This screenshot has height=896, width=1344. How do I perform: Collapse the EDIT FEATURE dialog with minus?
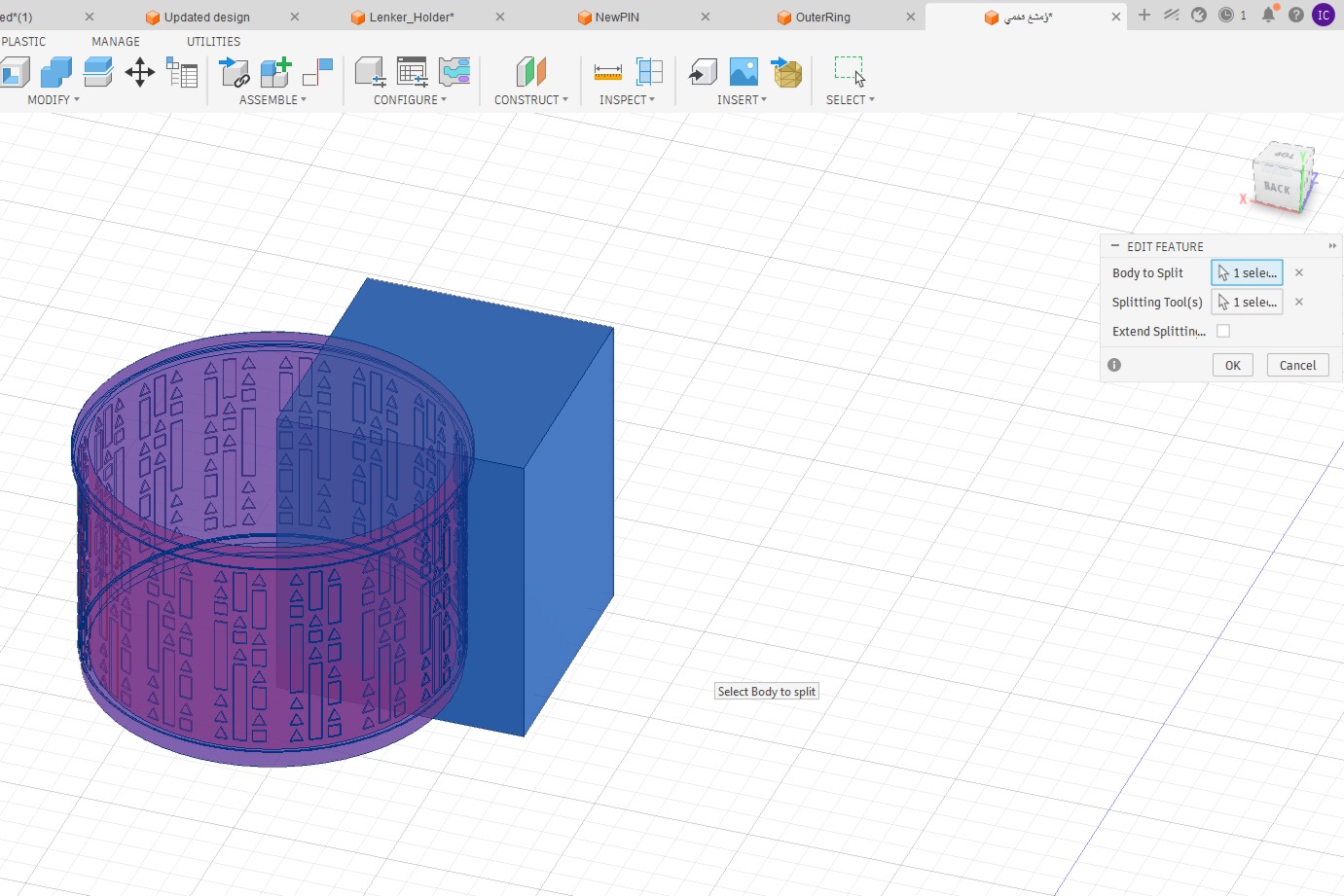[x=1115, y=246]
